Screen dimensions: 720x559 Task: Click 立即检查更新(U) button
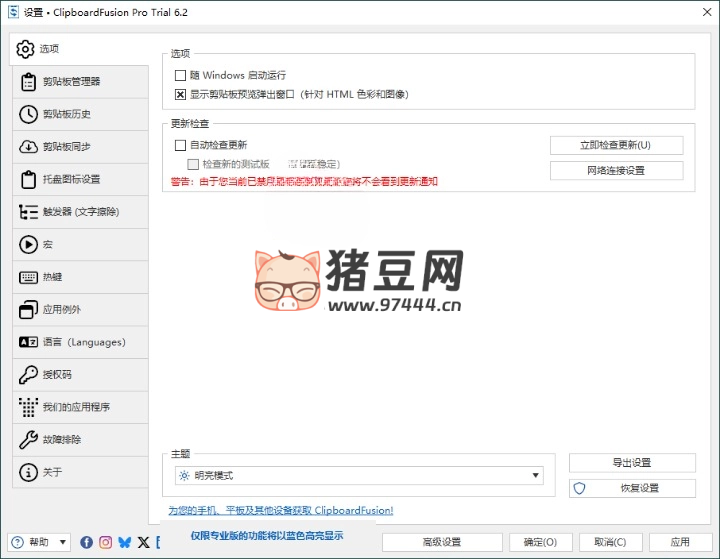616,146
